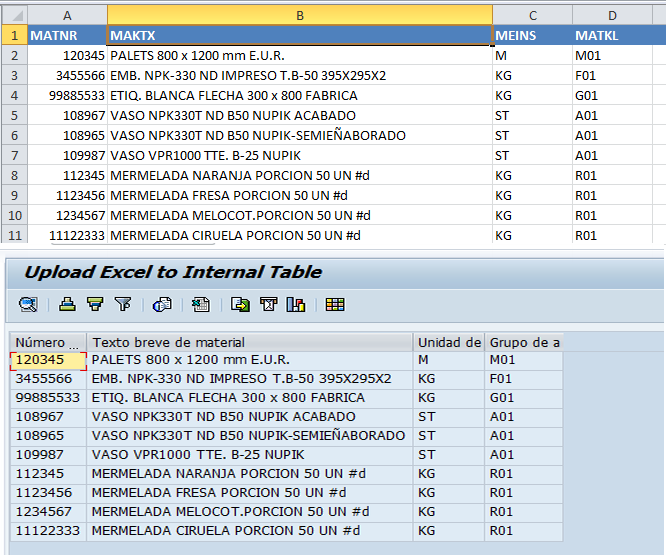Select Excel cell 'MERMELADA MELOCOT.PORCION 50 UN #d'

point(300,215)
